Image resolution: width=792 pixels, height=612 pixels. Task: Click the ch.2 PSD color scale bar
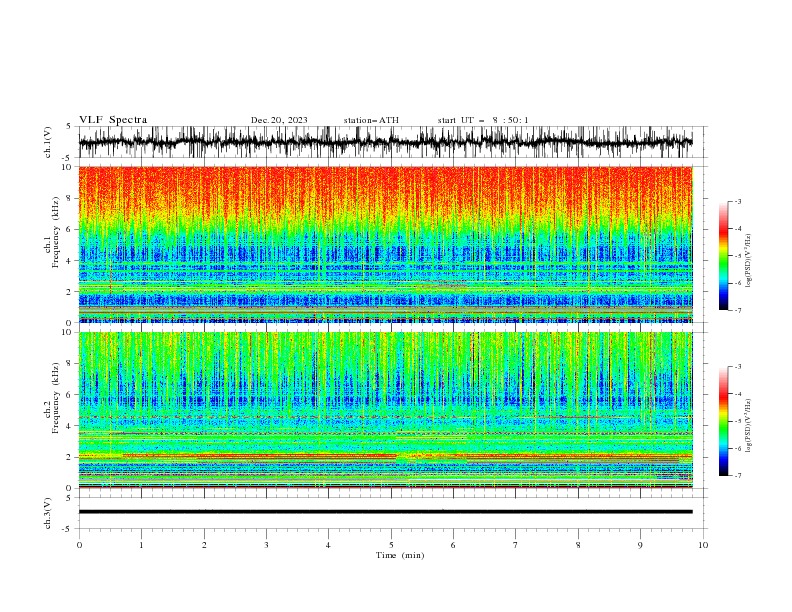[x=723, y=421]
